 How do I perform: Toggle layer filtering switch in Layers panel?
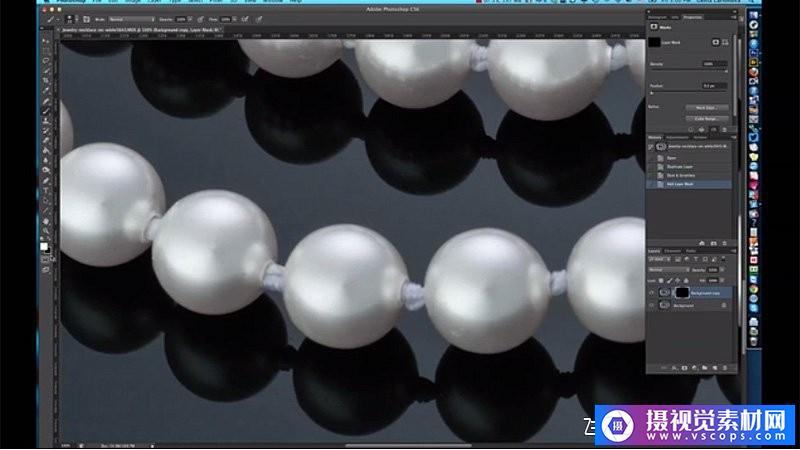723,259
